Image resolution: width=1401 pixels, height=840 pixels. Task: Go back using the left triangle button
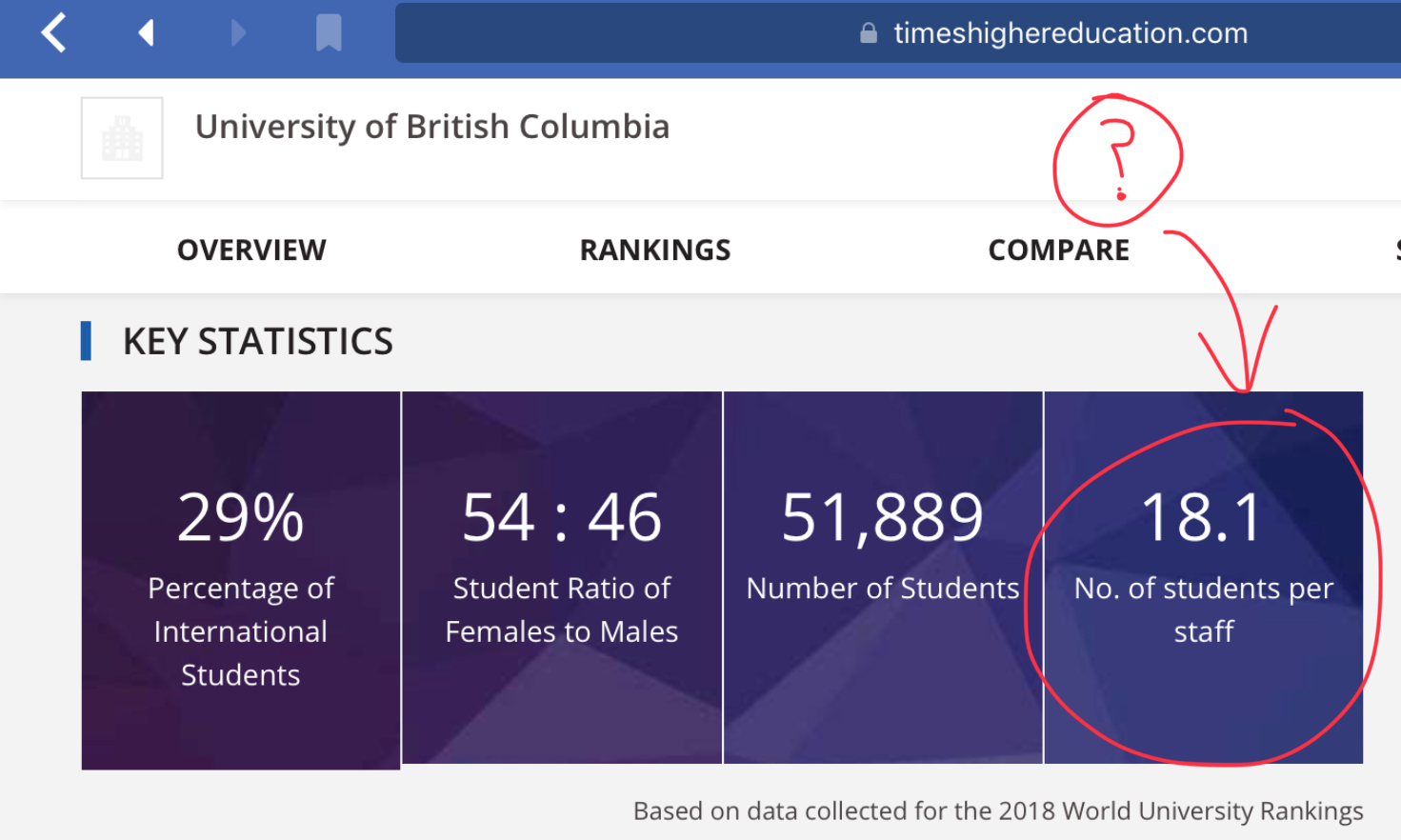pos(146,33)
